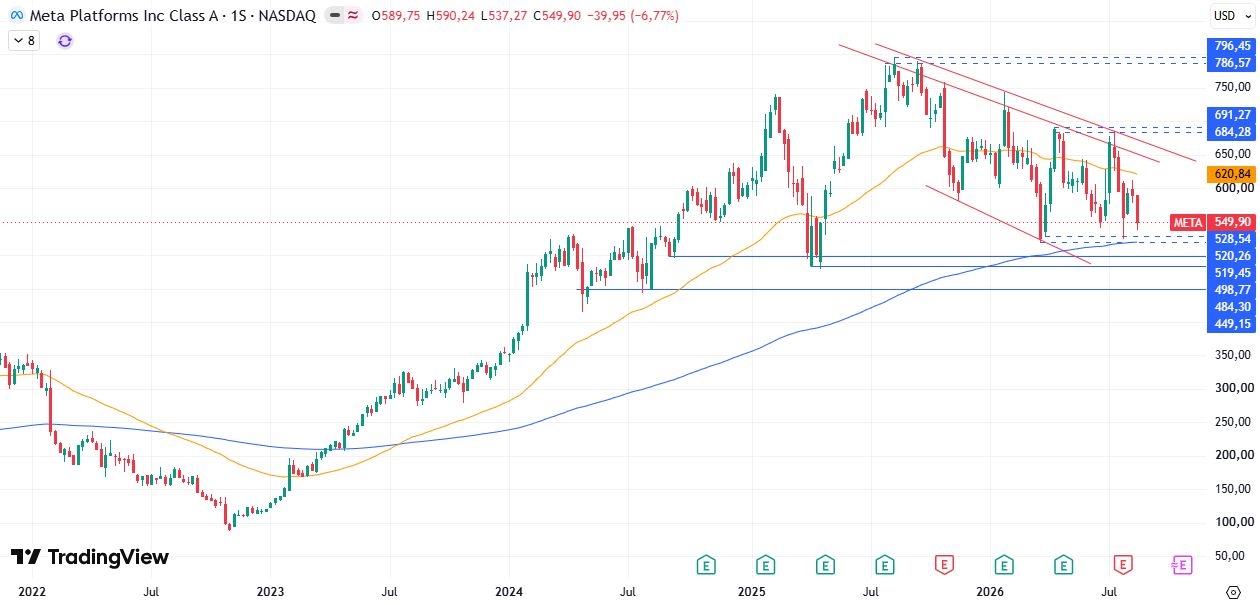Click the 449,15 blue price level label

coord(1231,324)
